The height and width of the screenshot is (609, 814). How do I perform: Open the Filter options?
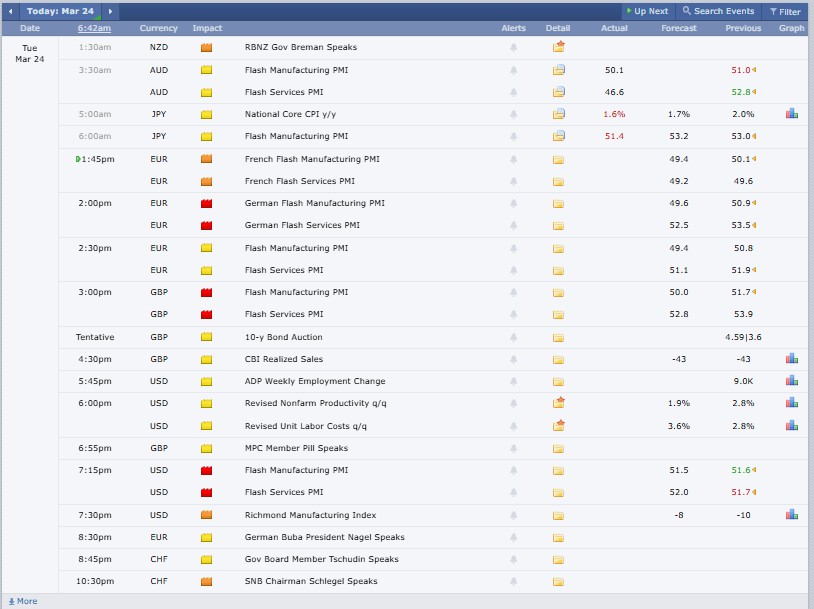[784, 11]
